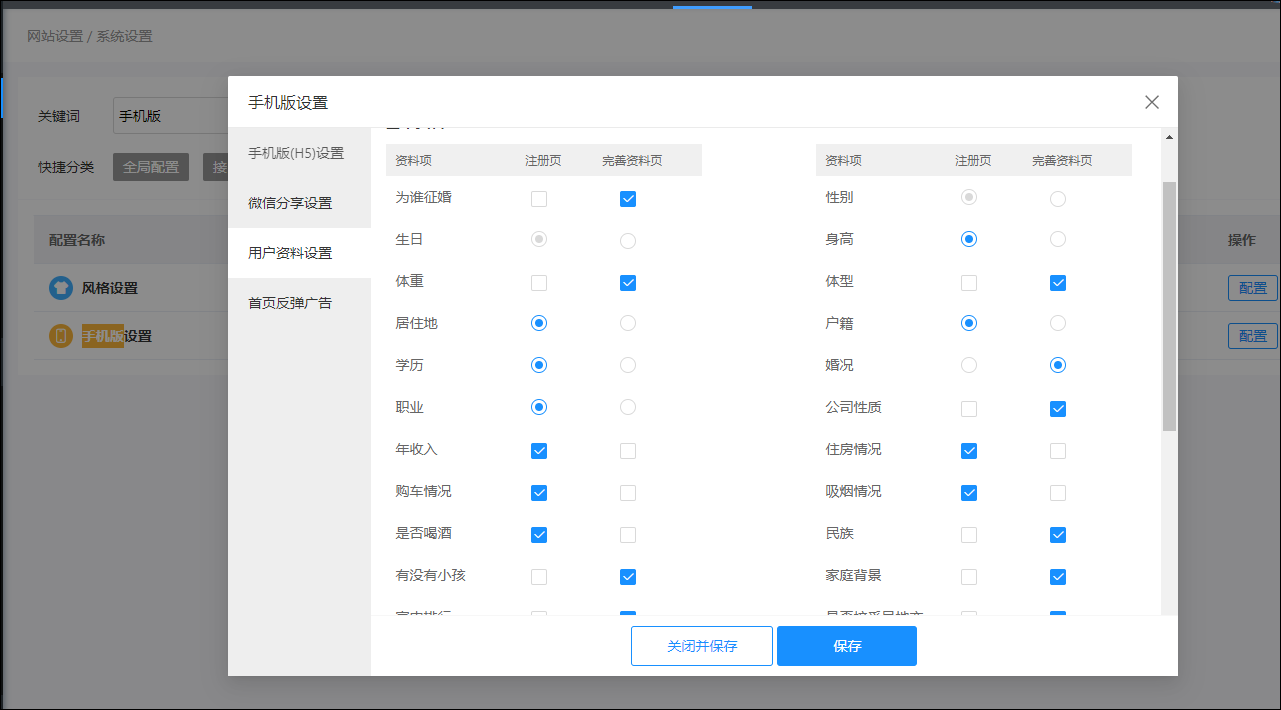This screenshot has width=1281, height=710.
Task: Uncheck 住房情况 registration page checkbox
Action: [969, 451]
